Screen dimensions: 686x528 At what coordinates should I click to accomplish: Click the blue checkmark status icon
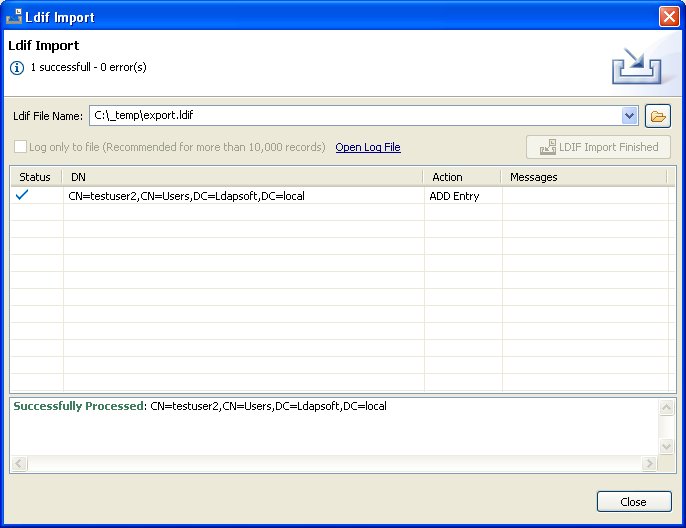23,196
